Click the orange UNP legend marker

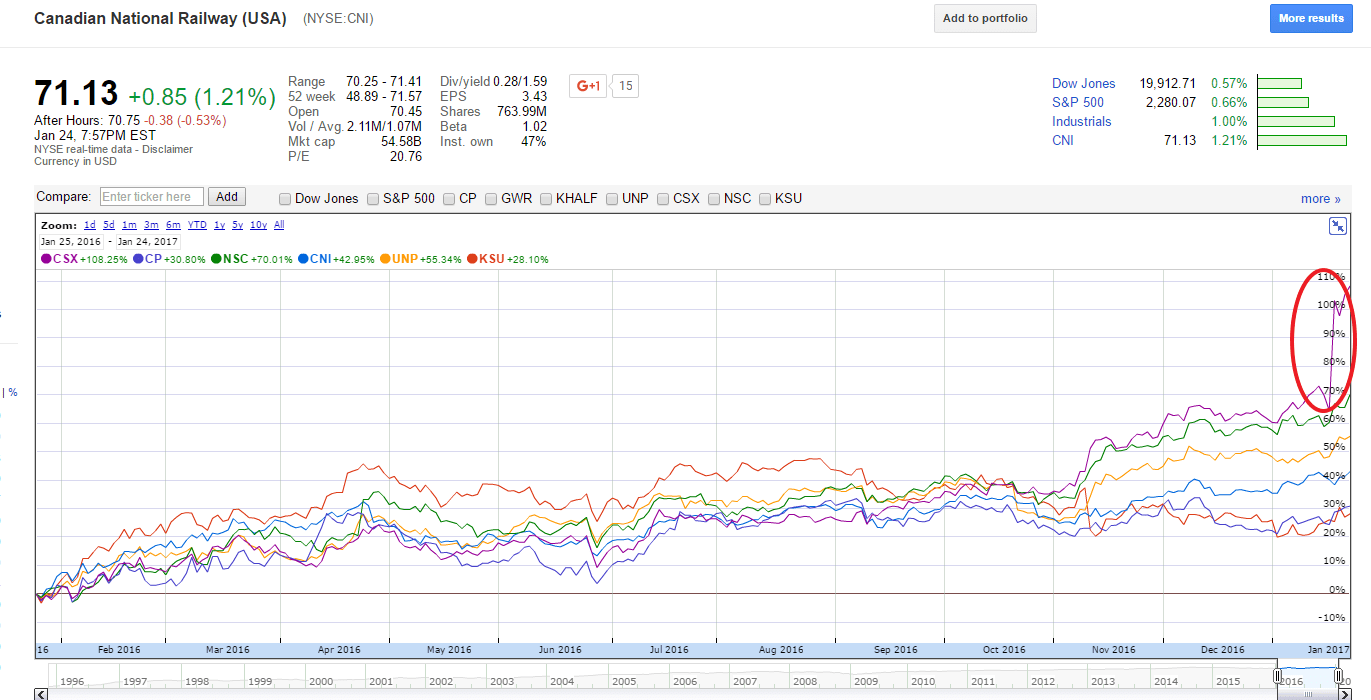click(x=385, y=259)
